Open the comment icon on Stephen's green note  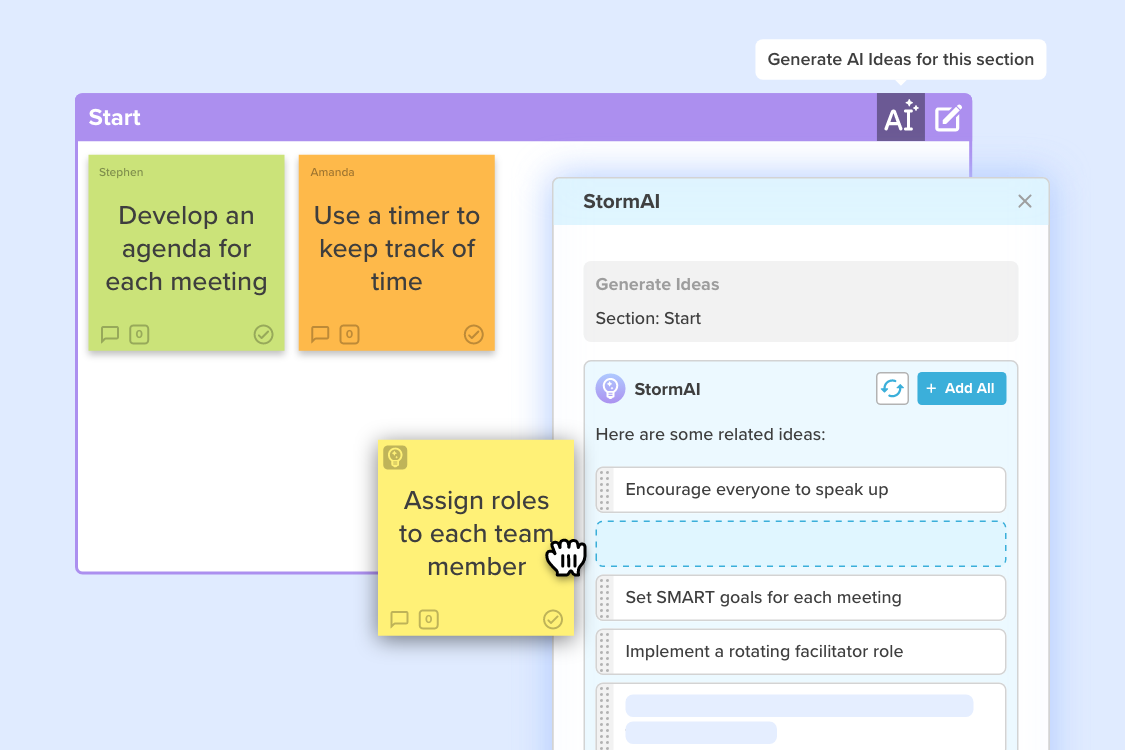110,334
